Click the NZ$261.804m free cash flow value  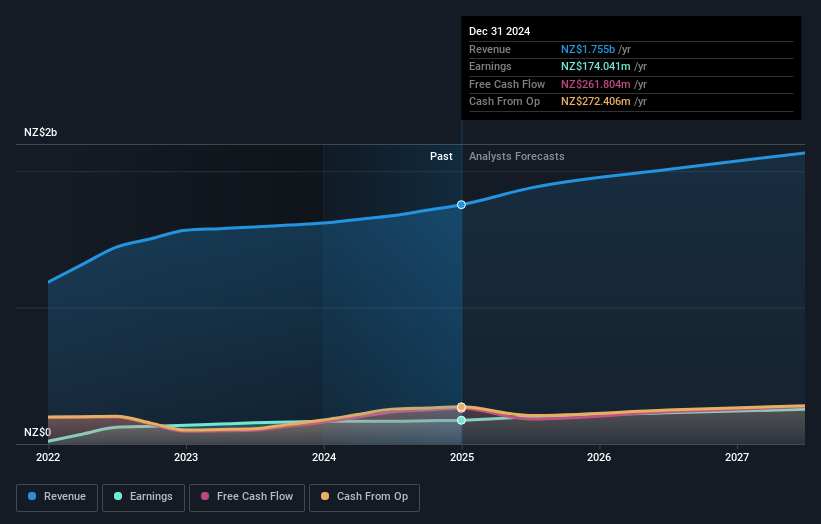[596, 84]
